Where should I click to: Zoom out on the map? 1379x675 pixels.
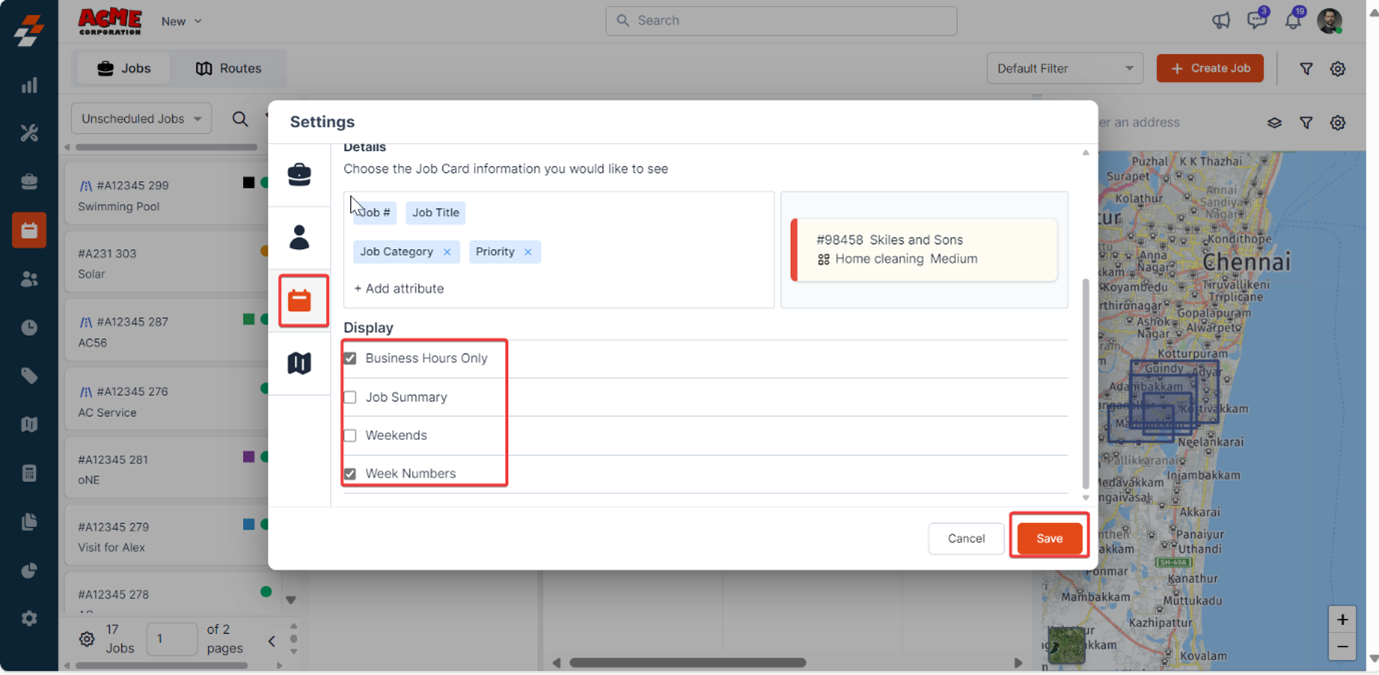click(x=1342, y=647)
